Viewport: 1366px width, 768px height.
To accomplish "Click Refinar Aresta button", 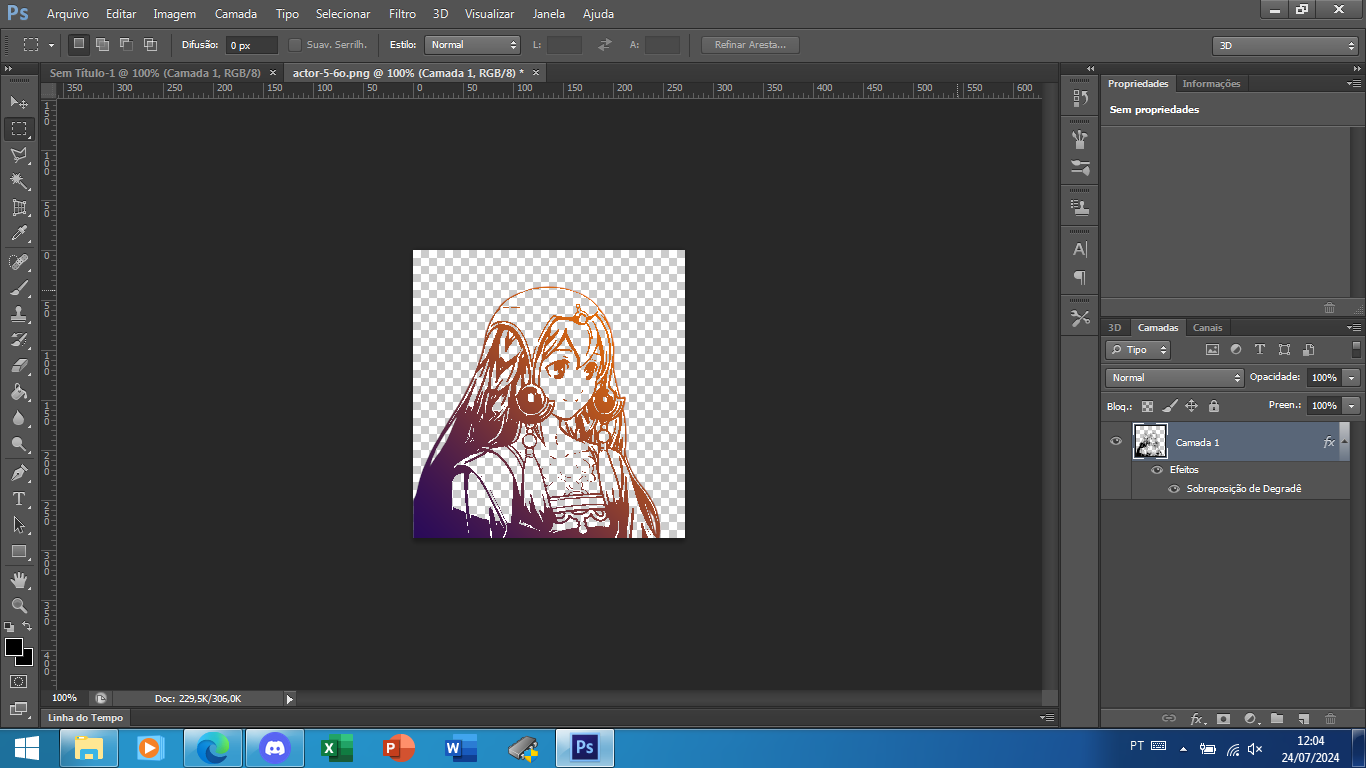I will point(750,45).
